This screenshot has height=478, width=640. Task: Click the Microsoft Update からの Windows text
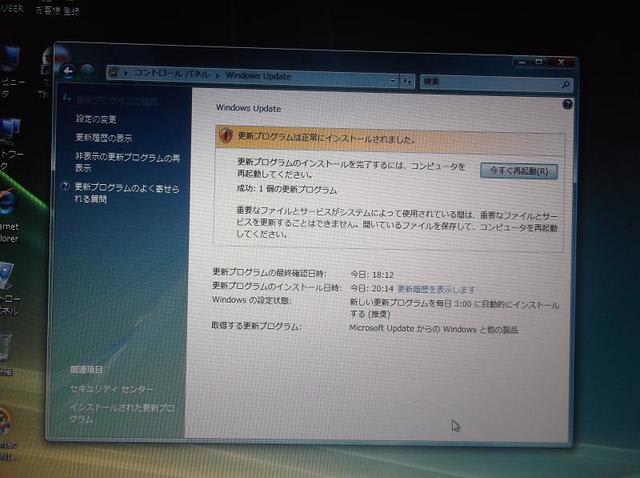[433, 329]
